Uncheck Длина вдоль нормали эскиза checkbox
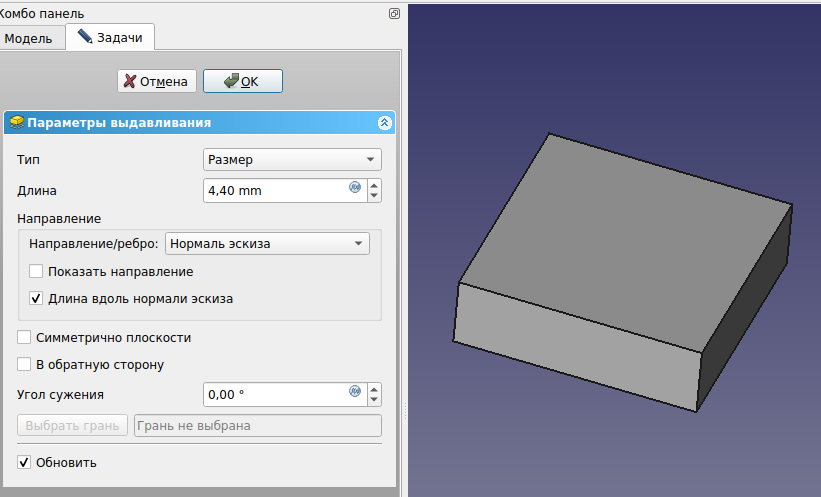Viewport: 821px width, 497px height. 36,299
